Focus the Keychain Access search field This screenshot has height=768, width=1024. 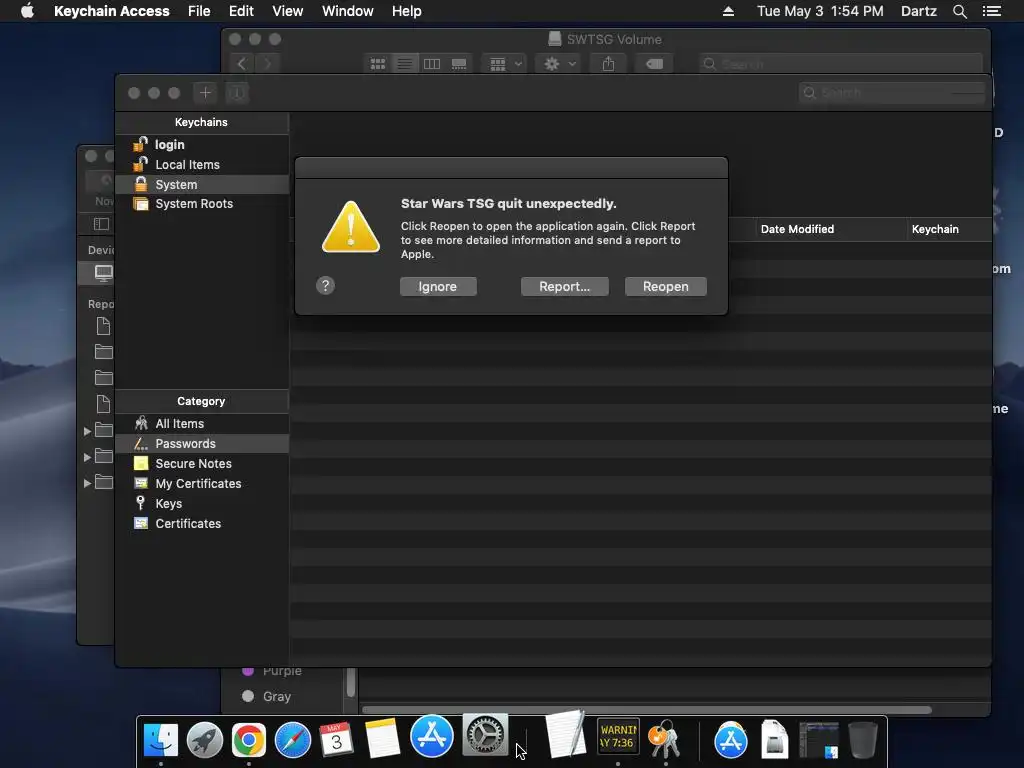[892, 93]
